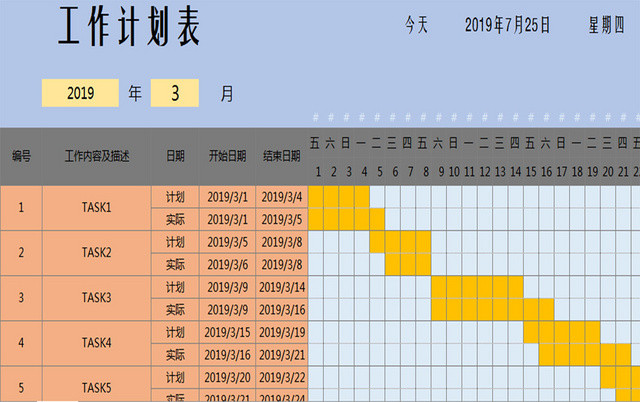Click TASK5 planned end date 2019/3/22
This screenshot has width=640, height=402.
pos(282,377)
